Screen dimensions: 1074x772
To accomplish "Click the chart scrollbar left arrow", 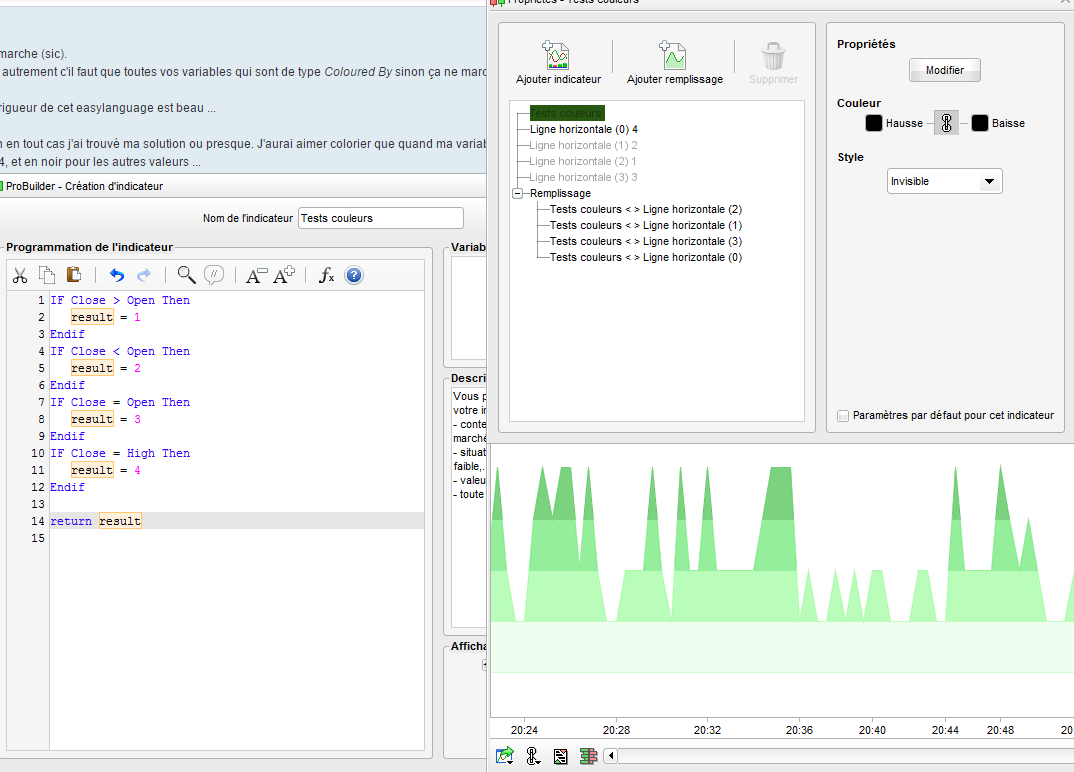I will click(611, 756).
